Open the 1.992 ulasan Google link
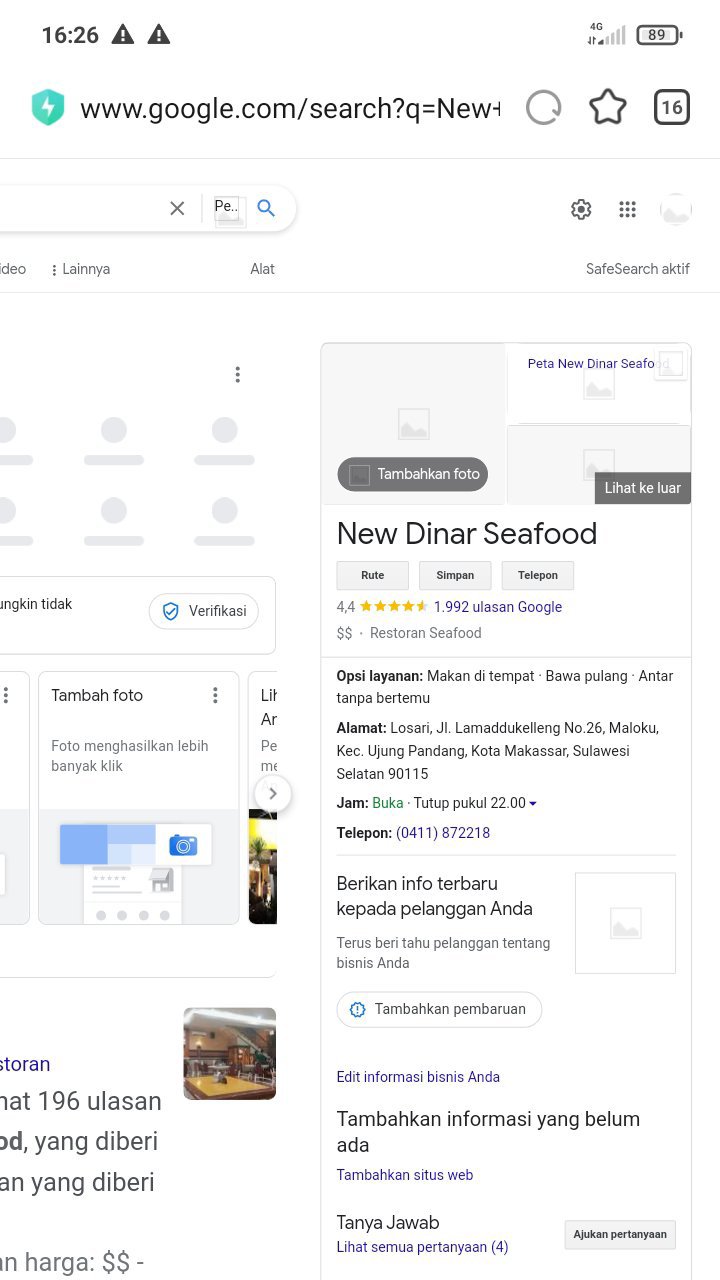This screenshot has height=1280, width=720. click(x=497, y=607)
